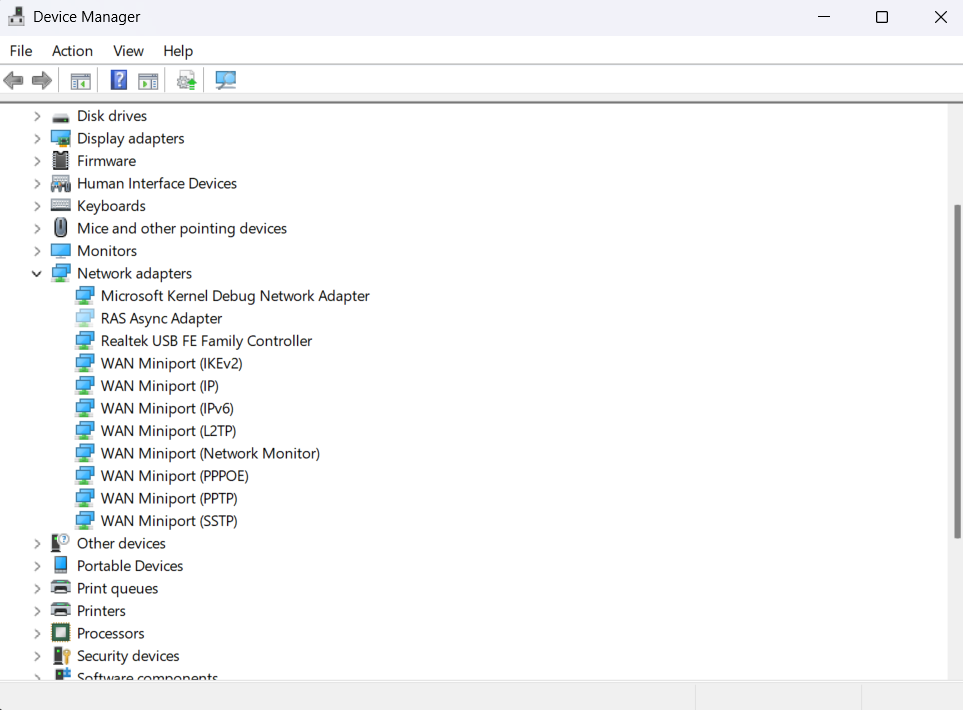
Task: Click the mouse icon beside Mice and other pointing devices
Action: (61, 228)
